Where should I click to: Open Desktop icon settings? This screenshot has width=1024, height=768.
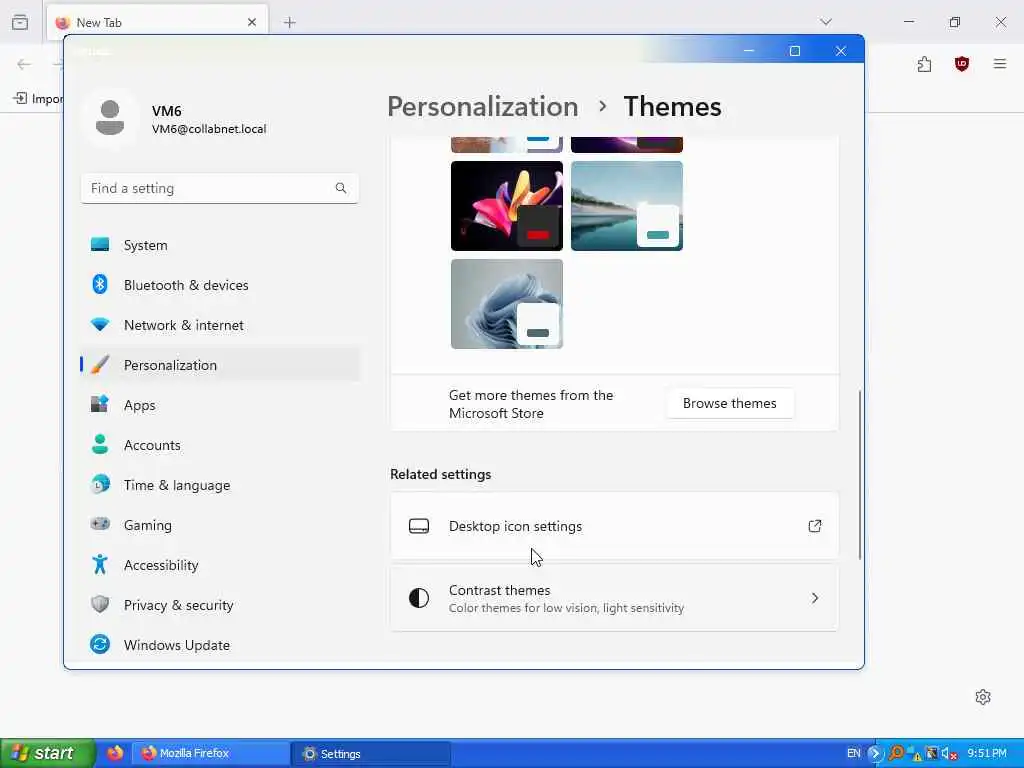tap(614, 526)
